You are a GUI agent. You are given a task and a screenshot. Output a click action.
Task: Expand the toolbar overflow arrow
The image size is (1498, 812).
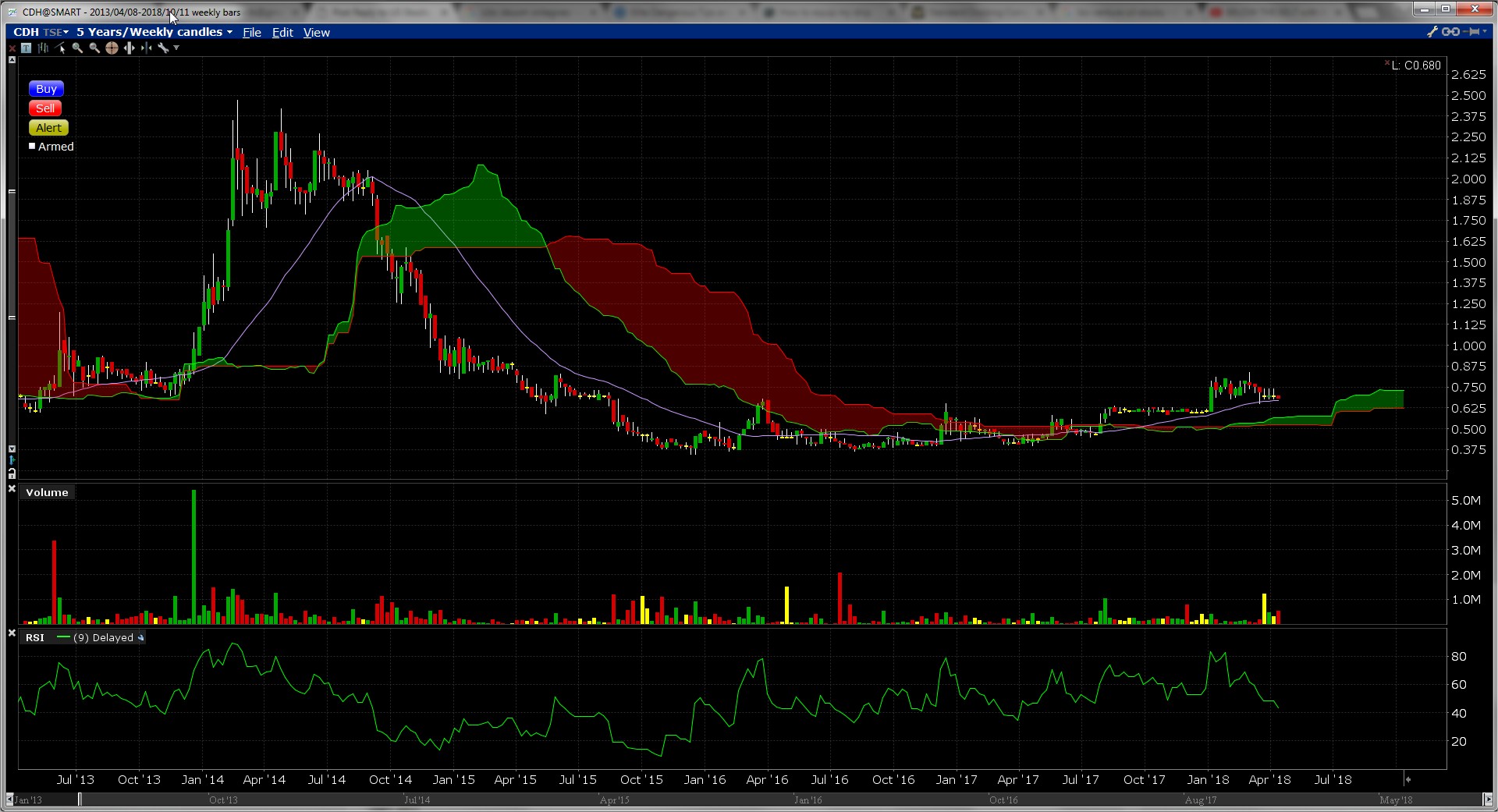(176, 48)
